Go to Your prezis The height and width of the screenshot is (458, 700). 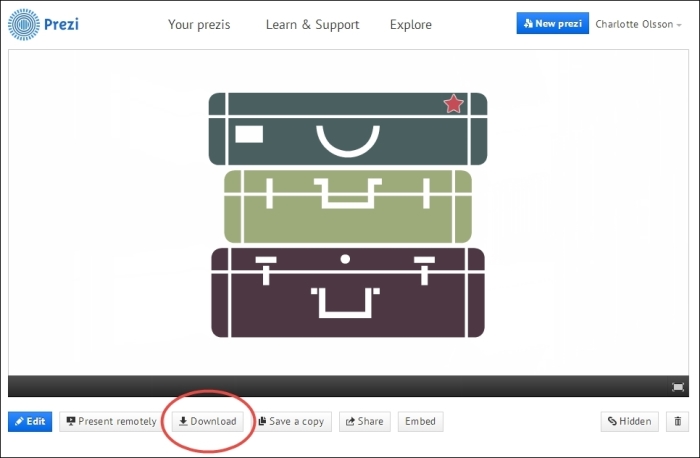click(198, 24)
